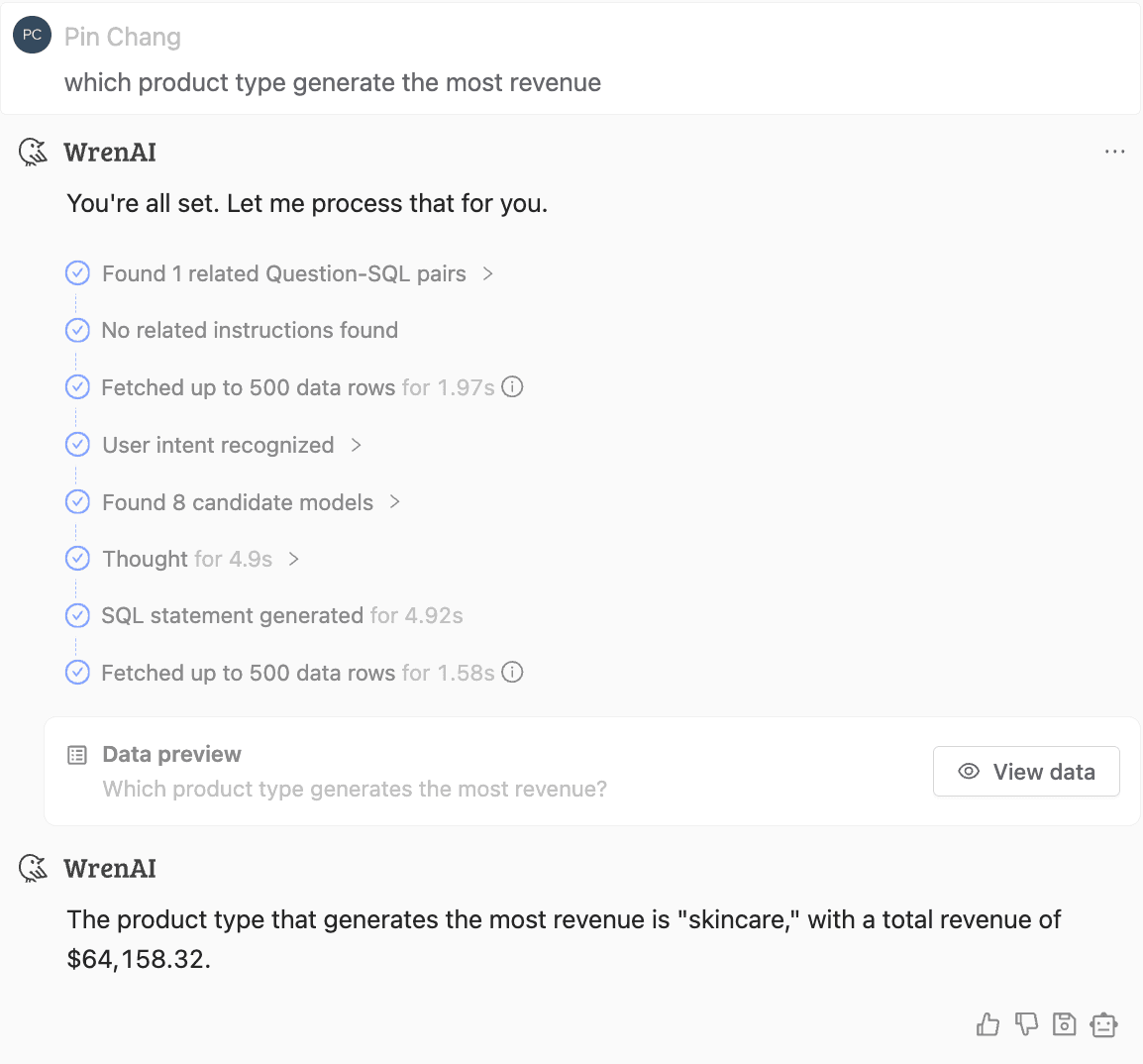Click the thumbs up feedback icon
The image size is (1143, 1064).
tap(987, 1024)
